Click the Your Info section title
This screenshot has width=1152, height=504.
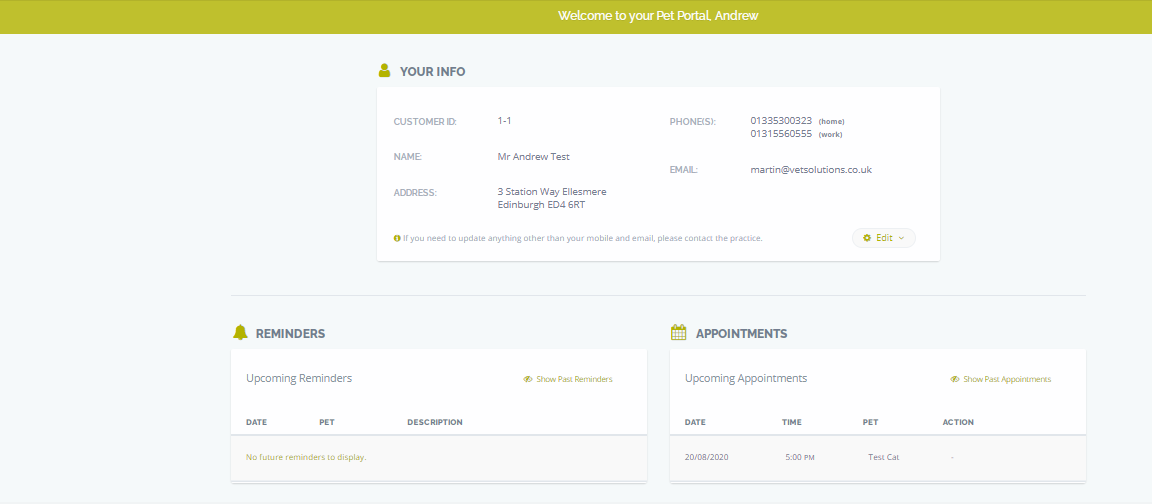(432, 71)
